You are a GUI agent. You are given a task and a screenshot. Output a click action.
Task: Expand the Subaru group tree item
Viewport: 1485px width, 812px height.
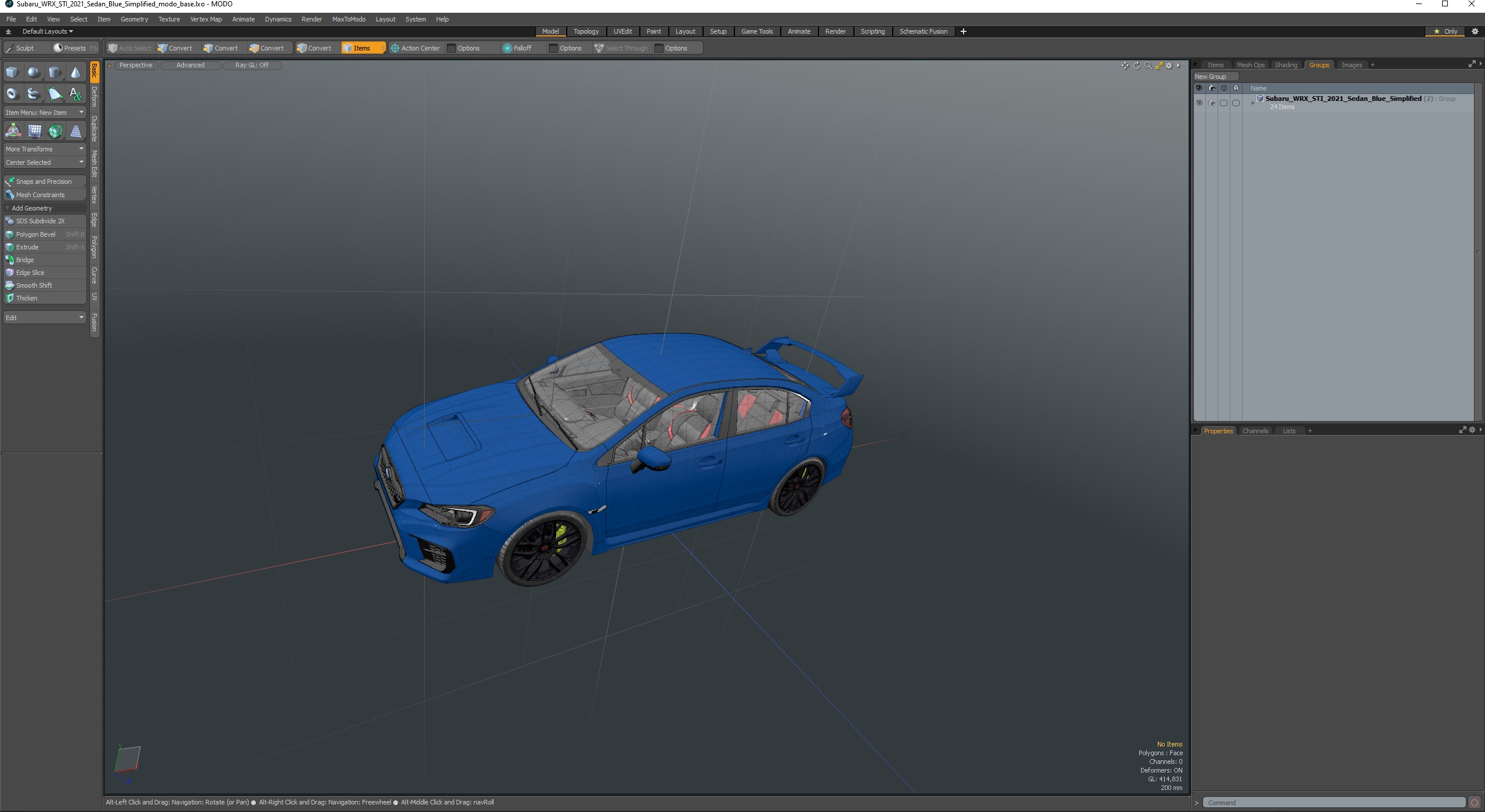(x=1253, y=103)
